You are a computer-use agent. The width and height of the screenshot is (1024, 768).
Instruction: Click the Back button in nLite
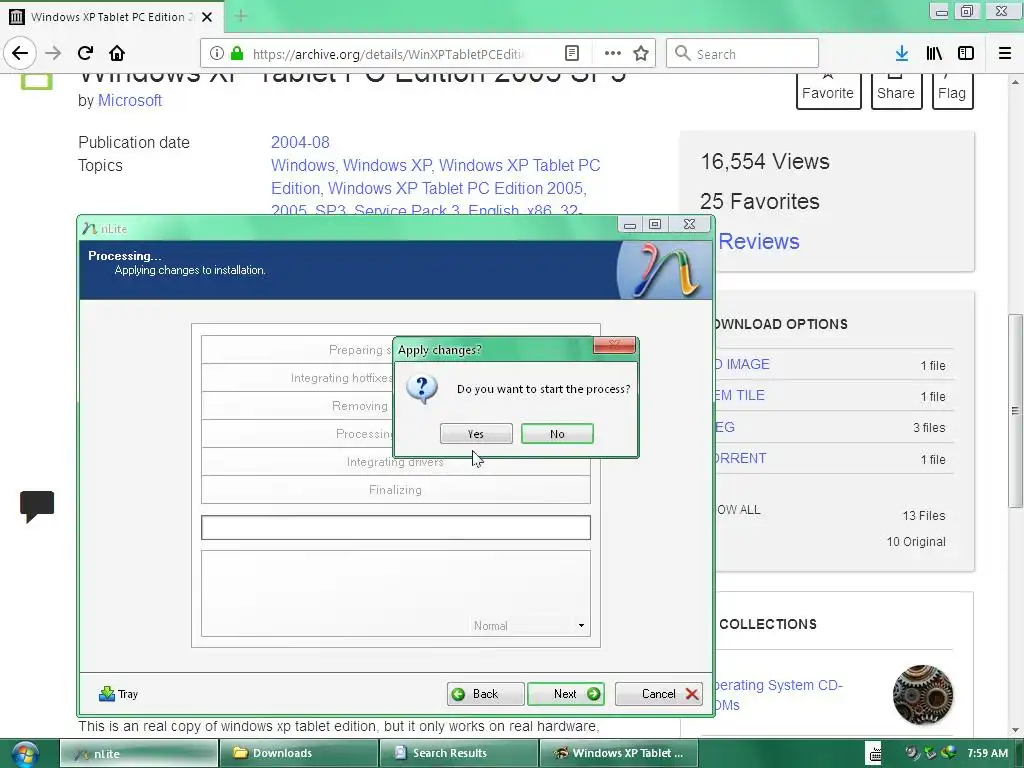coord(485,694)
